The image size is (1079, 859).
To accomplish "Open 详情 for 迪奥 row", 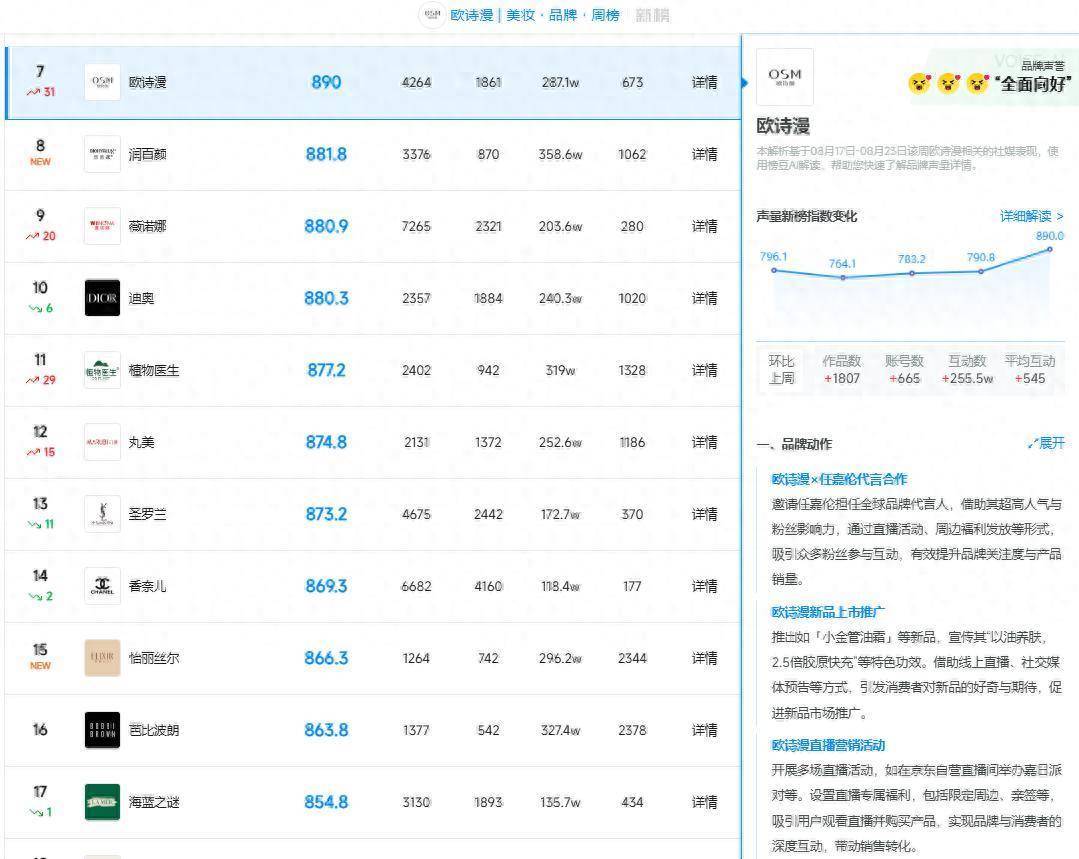I will (704, 298).
